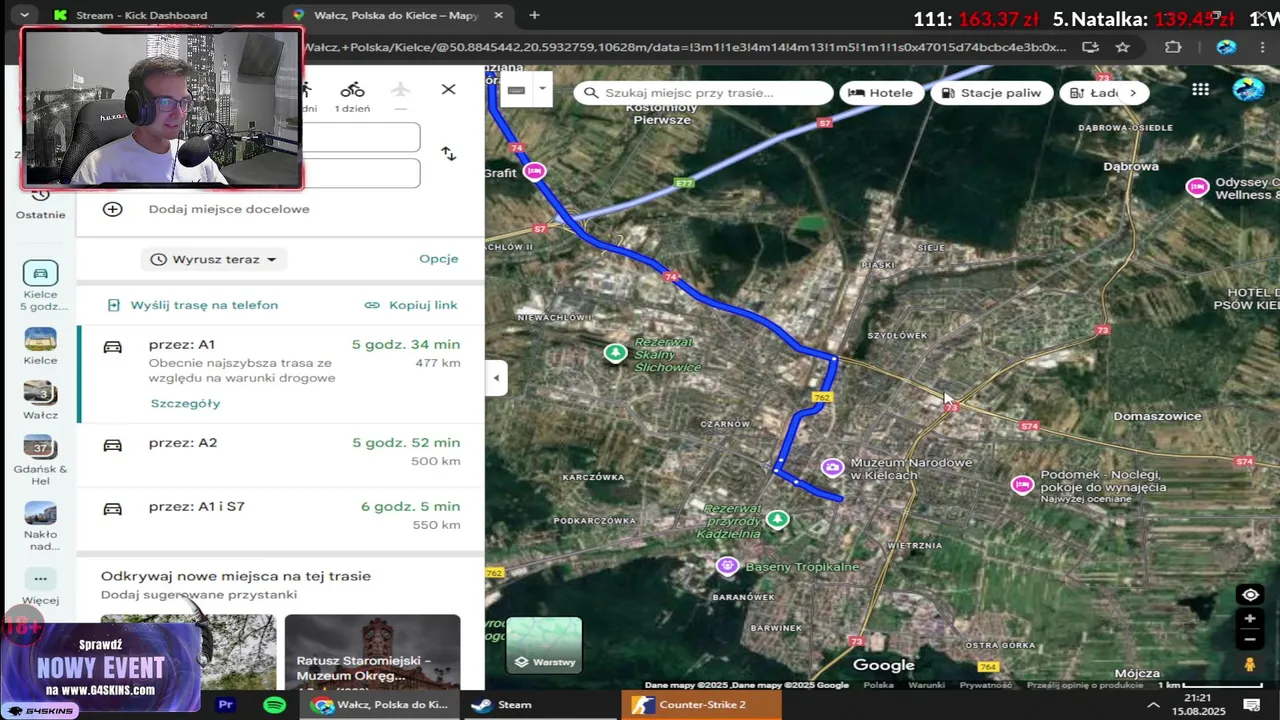
Task: Open a new browser tab with plus
Action: pyautogui.click(x=534, y=15)
